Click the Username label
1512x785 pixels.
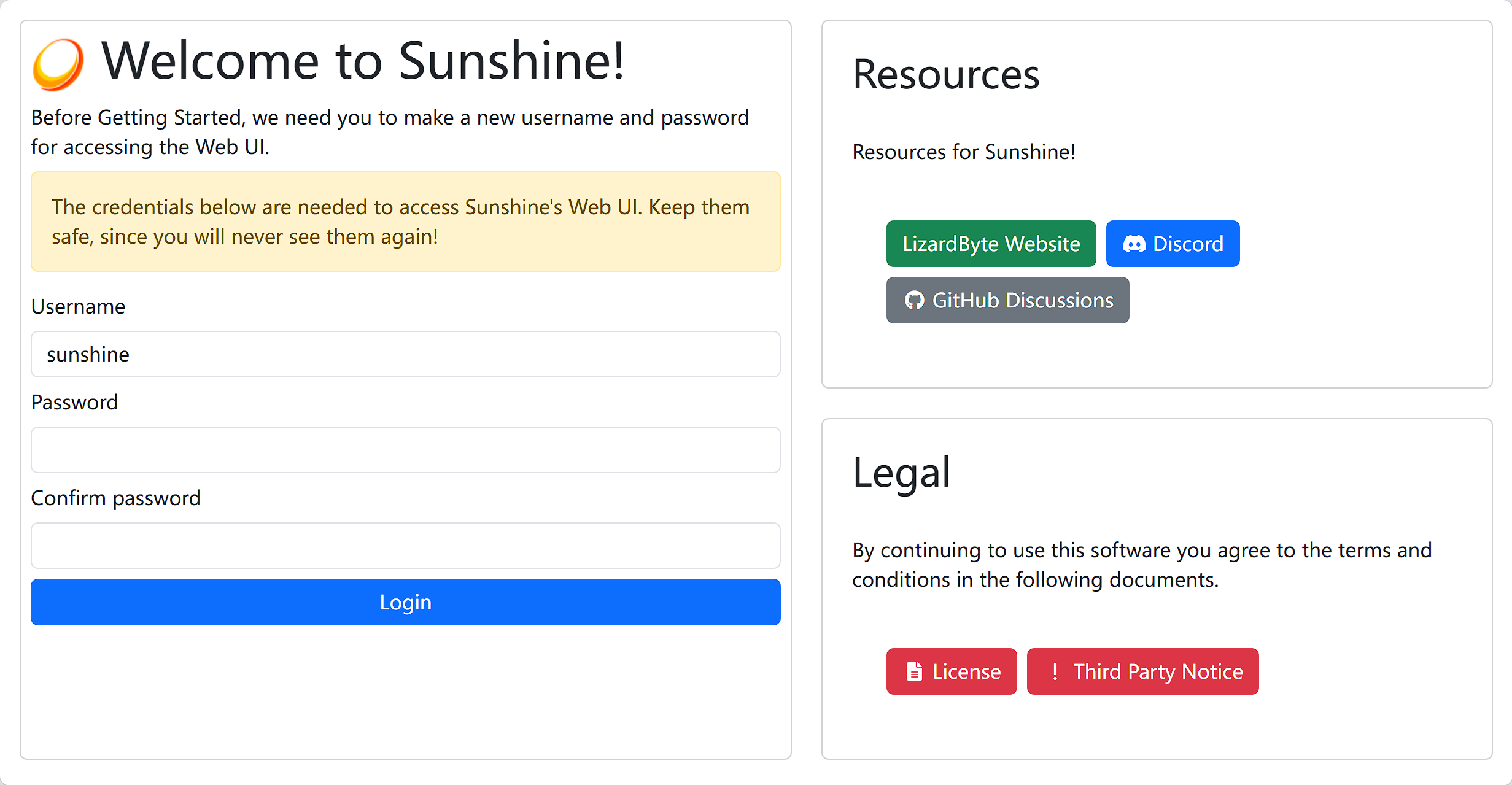78,306
